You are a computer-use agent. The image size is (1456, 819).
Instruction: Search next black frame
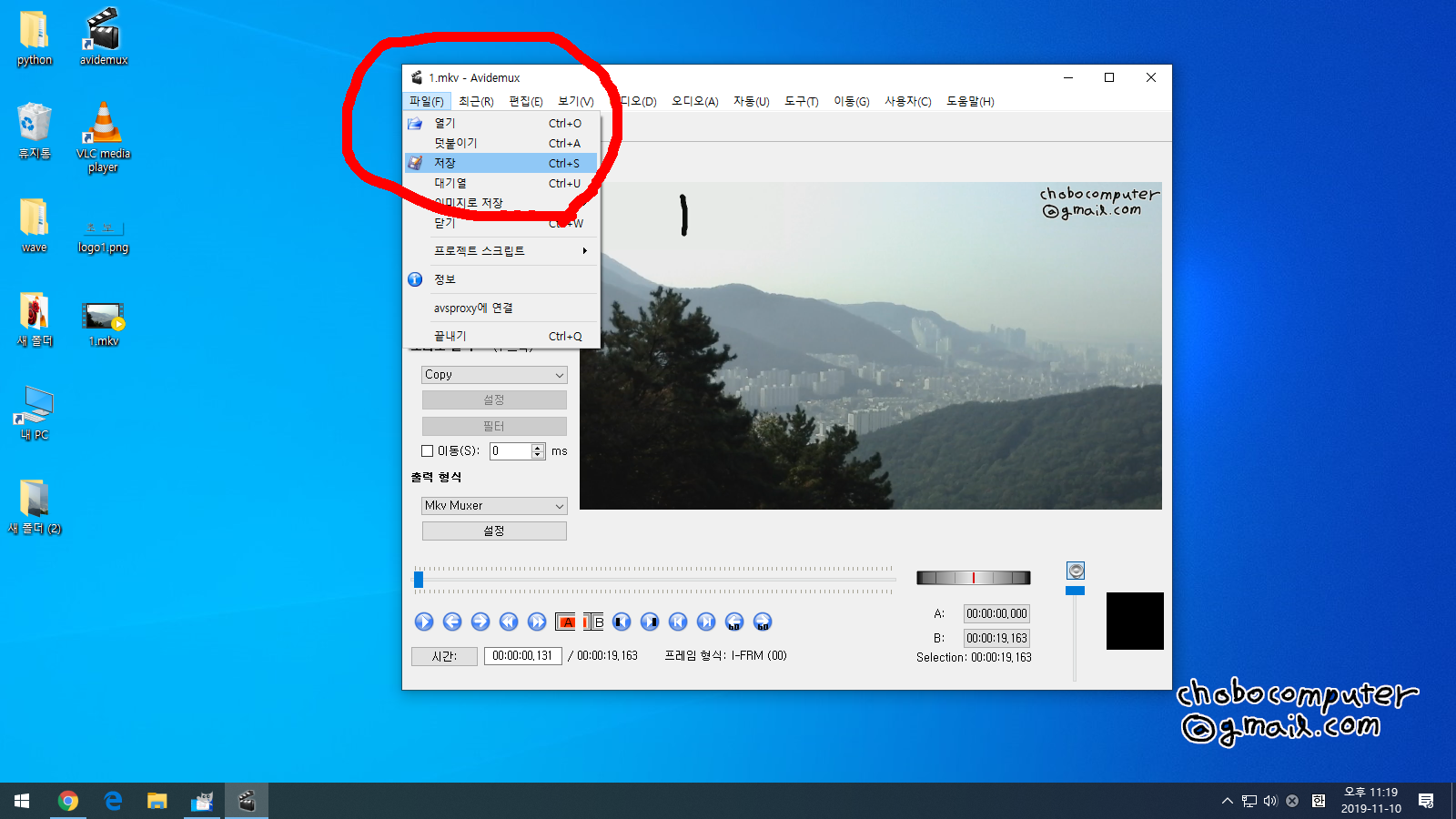click(650, 622)
